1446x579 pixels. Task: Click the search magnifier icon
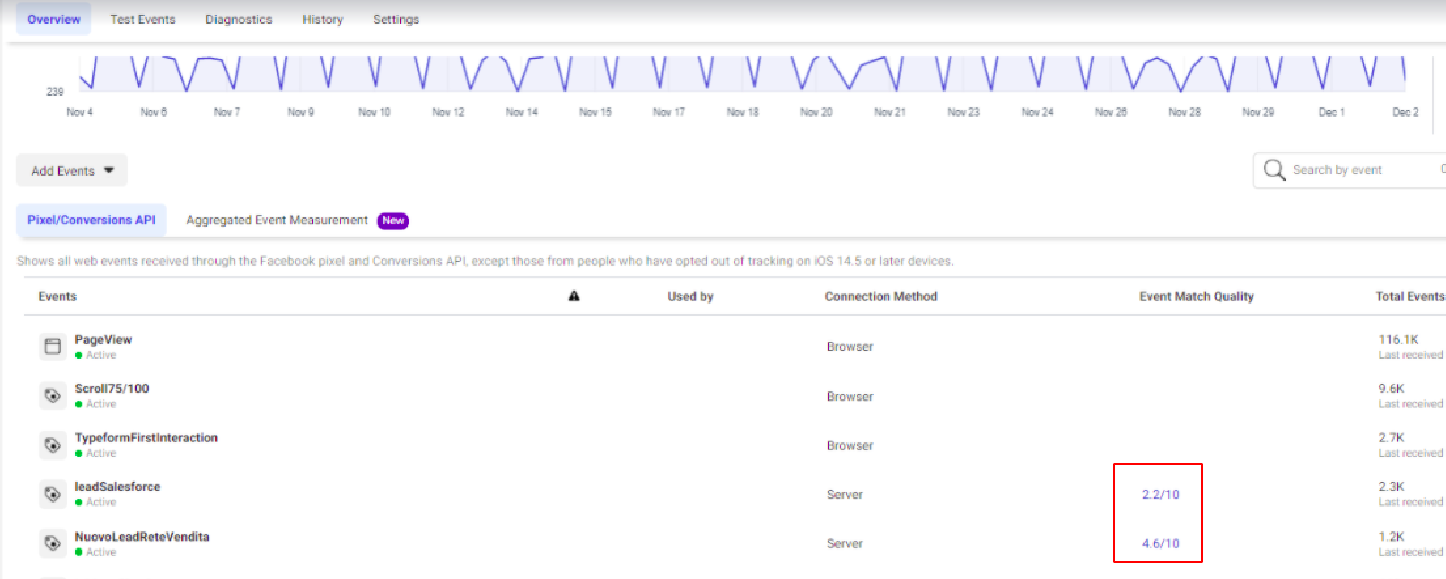tap(1274, 170)
